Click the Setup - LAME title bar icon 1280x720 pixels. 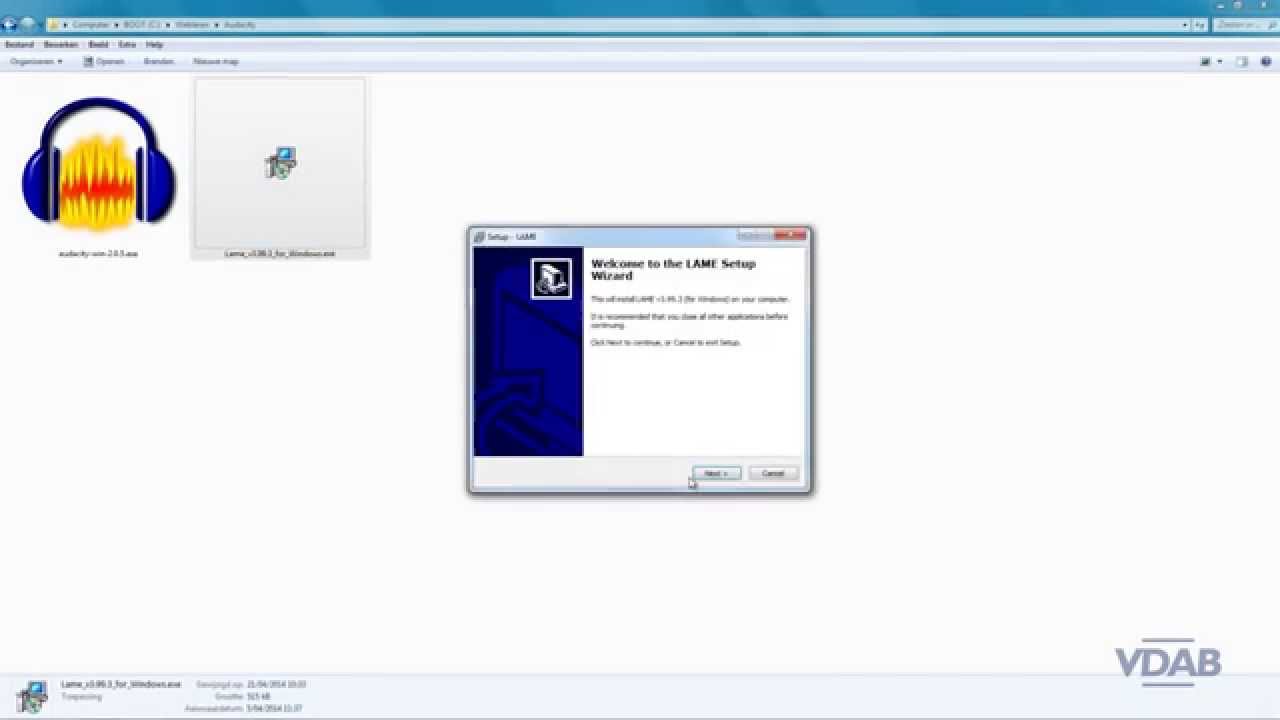tap(480, 237)
